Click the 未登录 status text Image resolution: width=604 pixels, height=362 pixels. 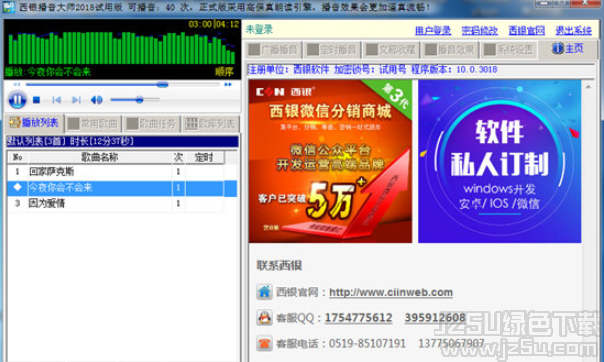260,29
